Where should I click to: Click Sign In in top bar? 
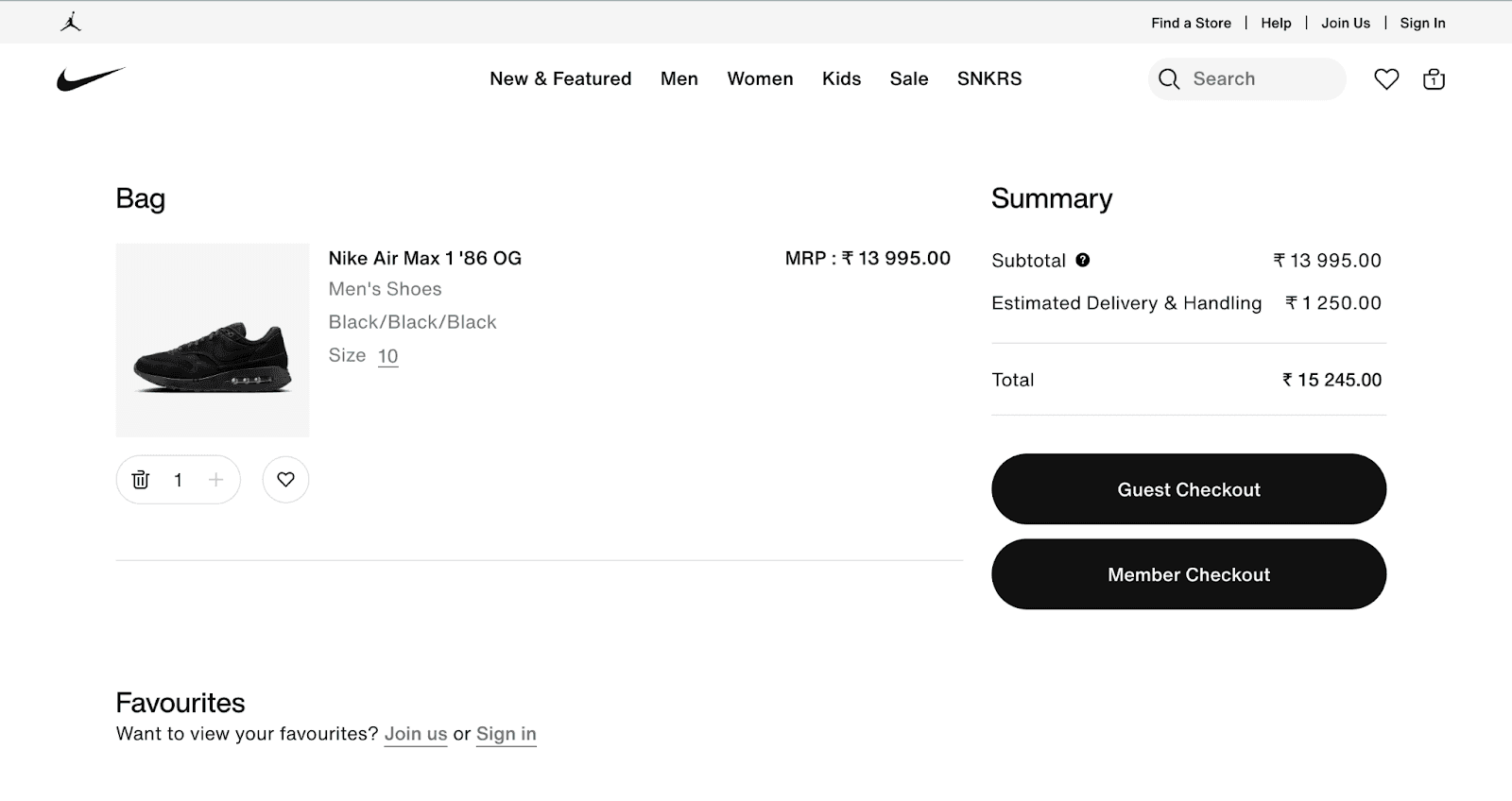tap(1422, 23)
